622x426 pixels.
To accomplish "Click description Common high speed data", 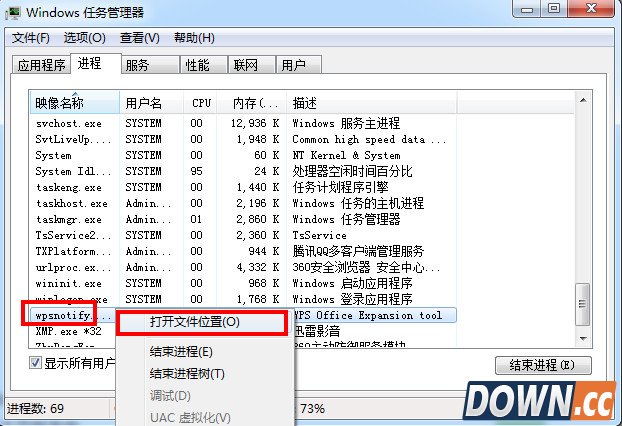I will point(369,139).
